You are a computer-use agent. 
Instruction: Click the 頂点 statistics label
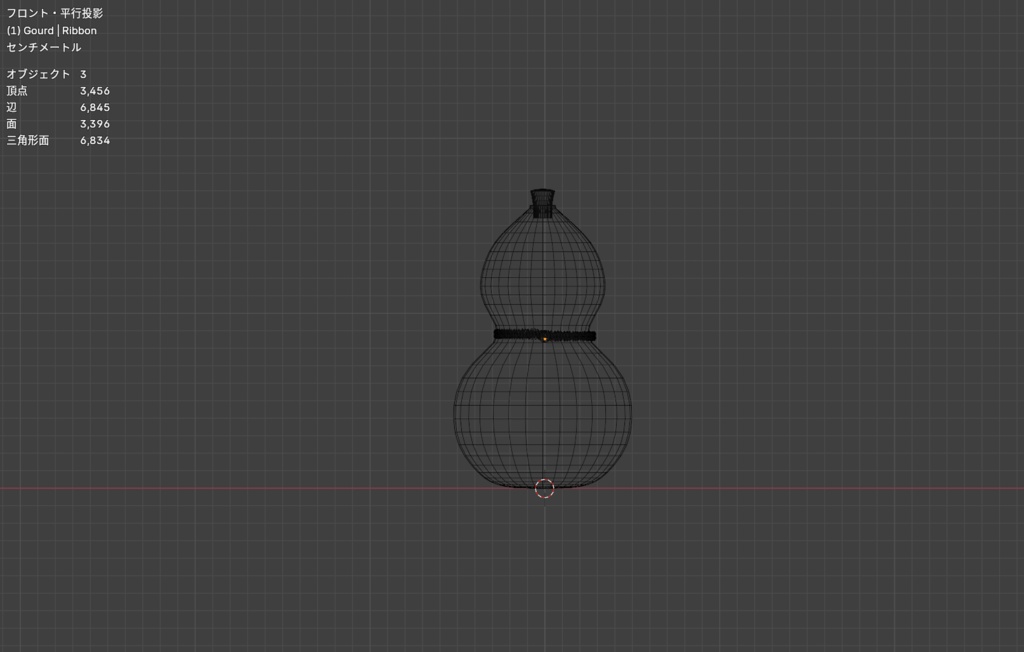click(17, 91)
